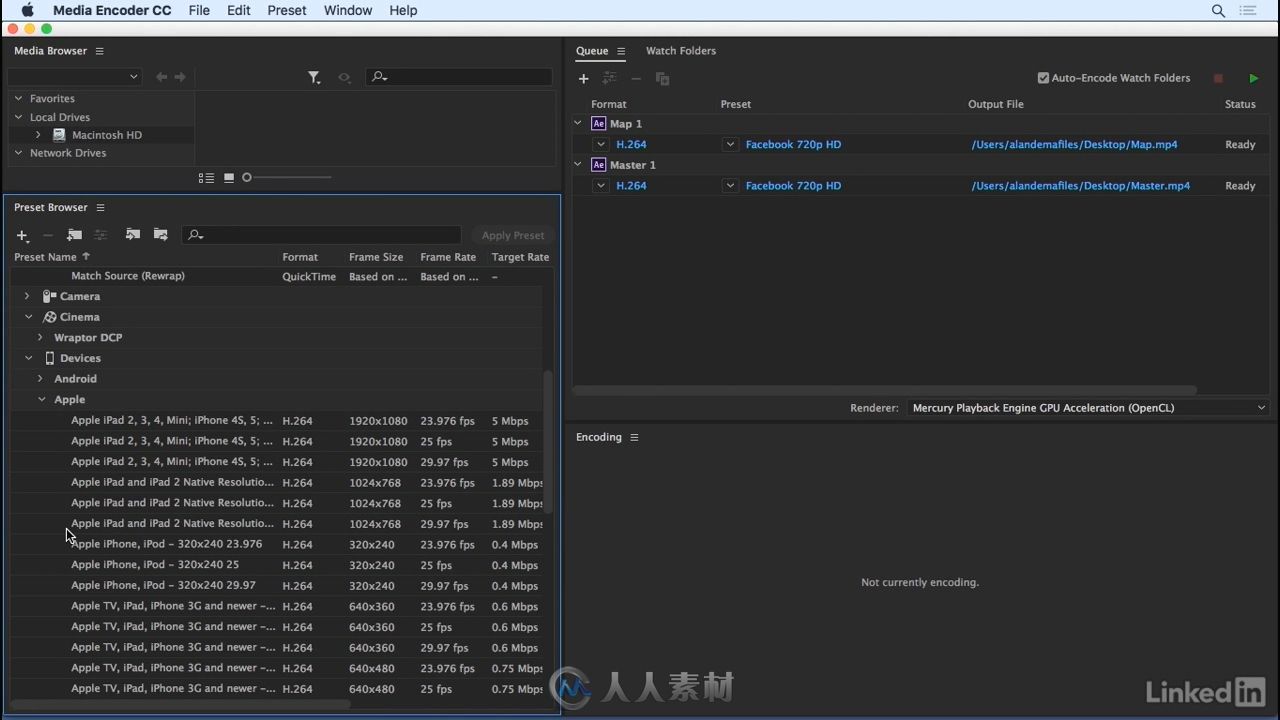Image resolution: width=1280 pixels, height=720 pixels.
Task: Stop the queue with red square
Action: coord(1218,78)
